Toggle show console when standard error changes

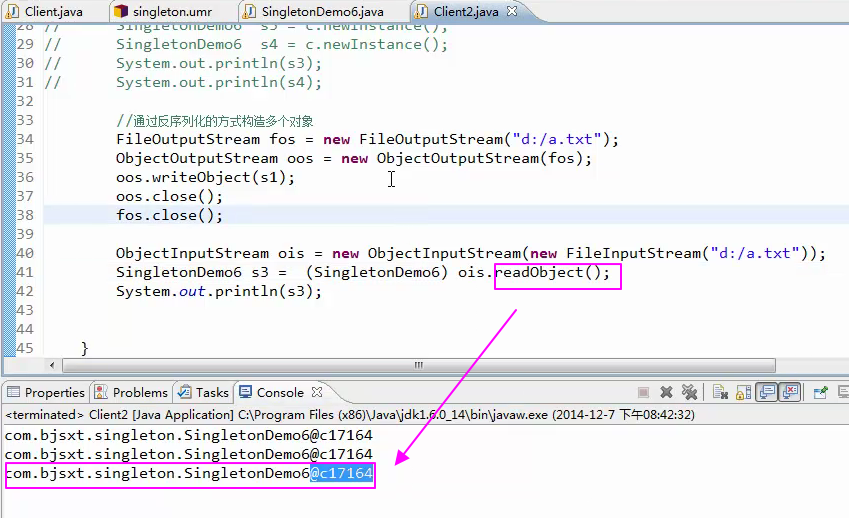click(791, 392)
